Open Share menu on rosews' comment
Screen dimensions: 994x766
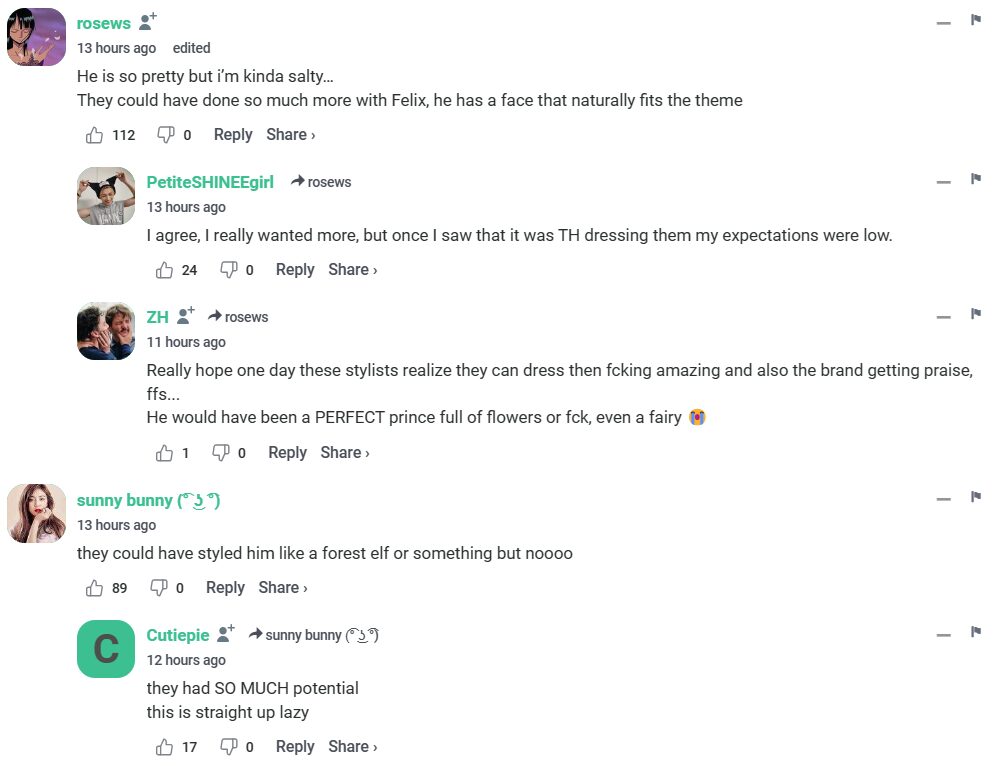(290, 135)
